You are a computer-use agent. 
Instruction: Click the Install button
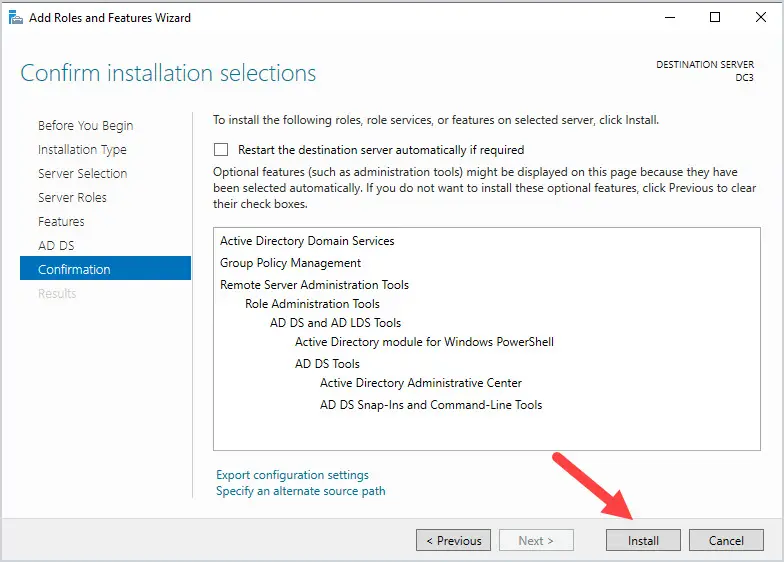coord(643,540)
